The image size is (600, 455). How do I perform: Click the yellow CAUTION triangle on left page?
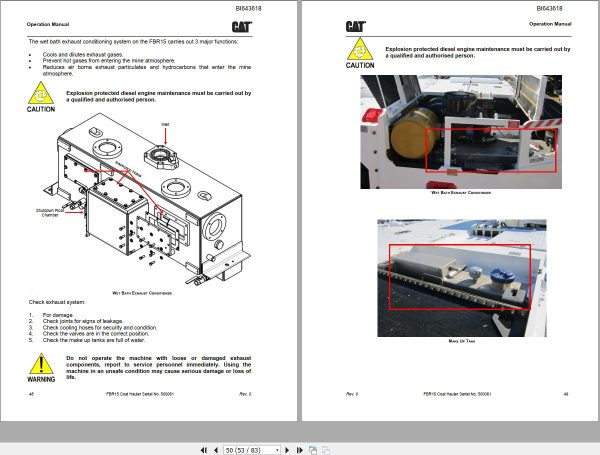click(x=41, y=93)
